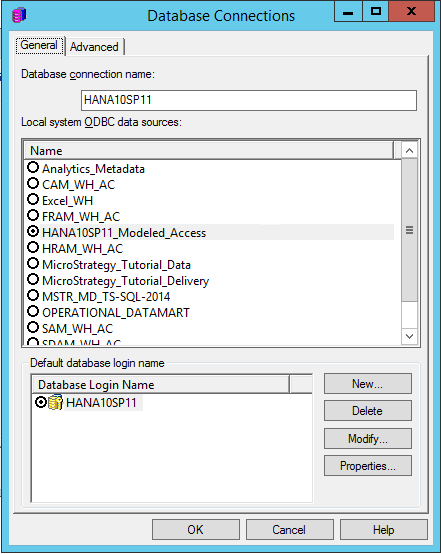Confirm with the OK button
The image size is (441, 554).
tap(196, 530)
